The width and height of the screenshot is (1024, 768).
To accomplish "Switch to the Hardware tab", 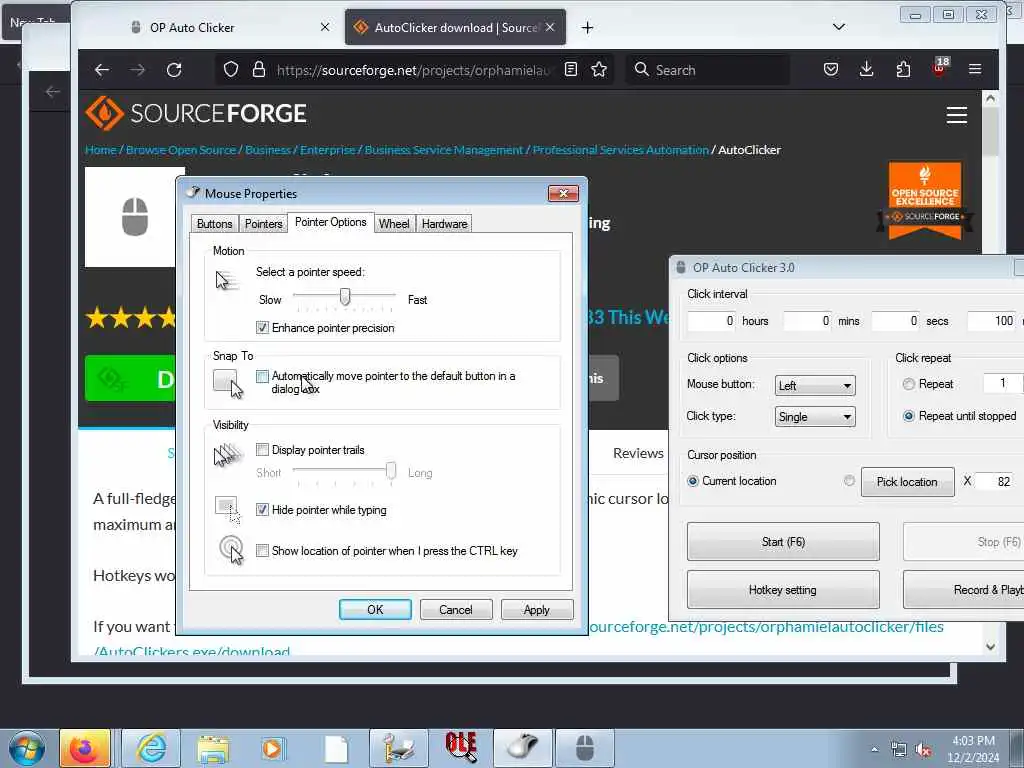I will [x=445, y=224].
